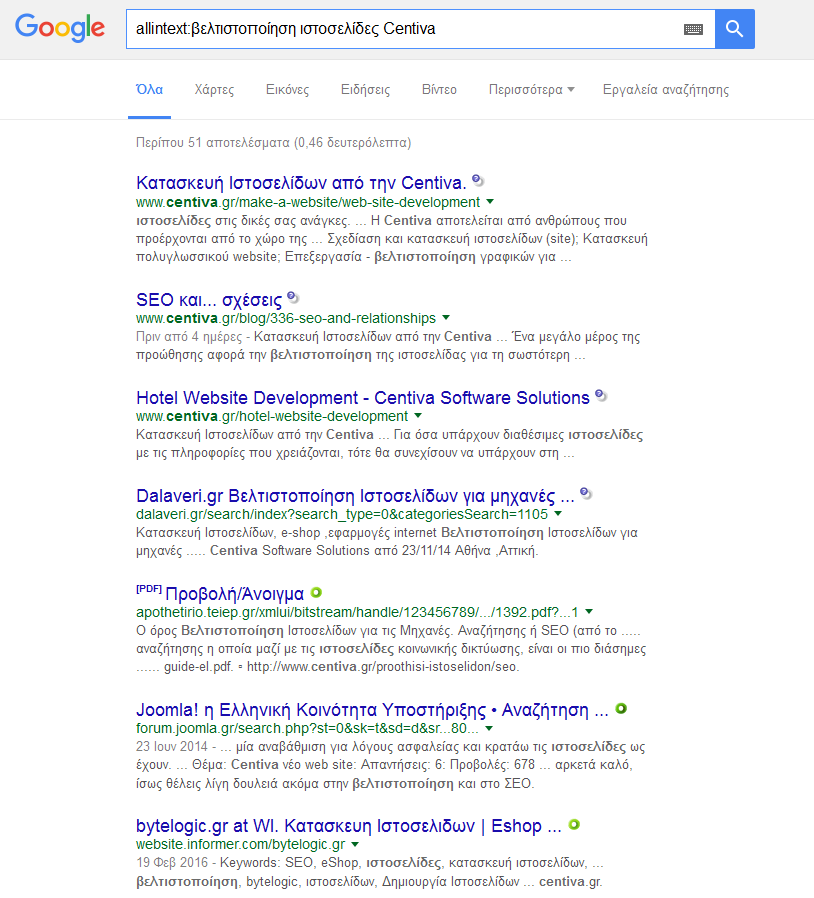Open result 'SEO και... σχέσεις'
The width and height of the screenshot is (814, 898).
tap(209, 300)
